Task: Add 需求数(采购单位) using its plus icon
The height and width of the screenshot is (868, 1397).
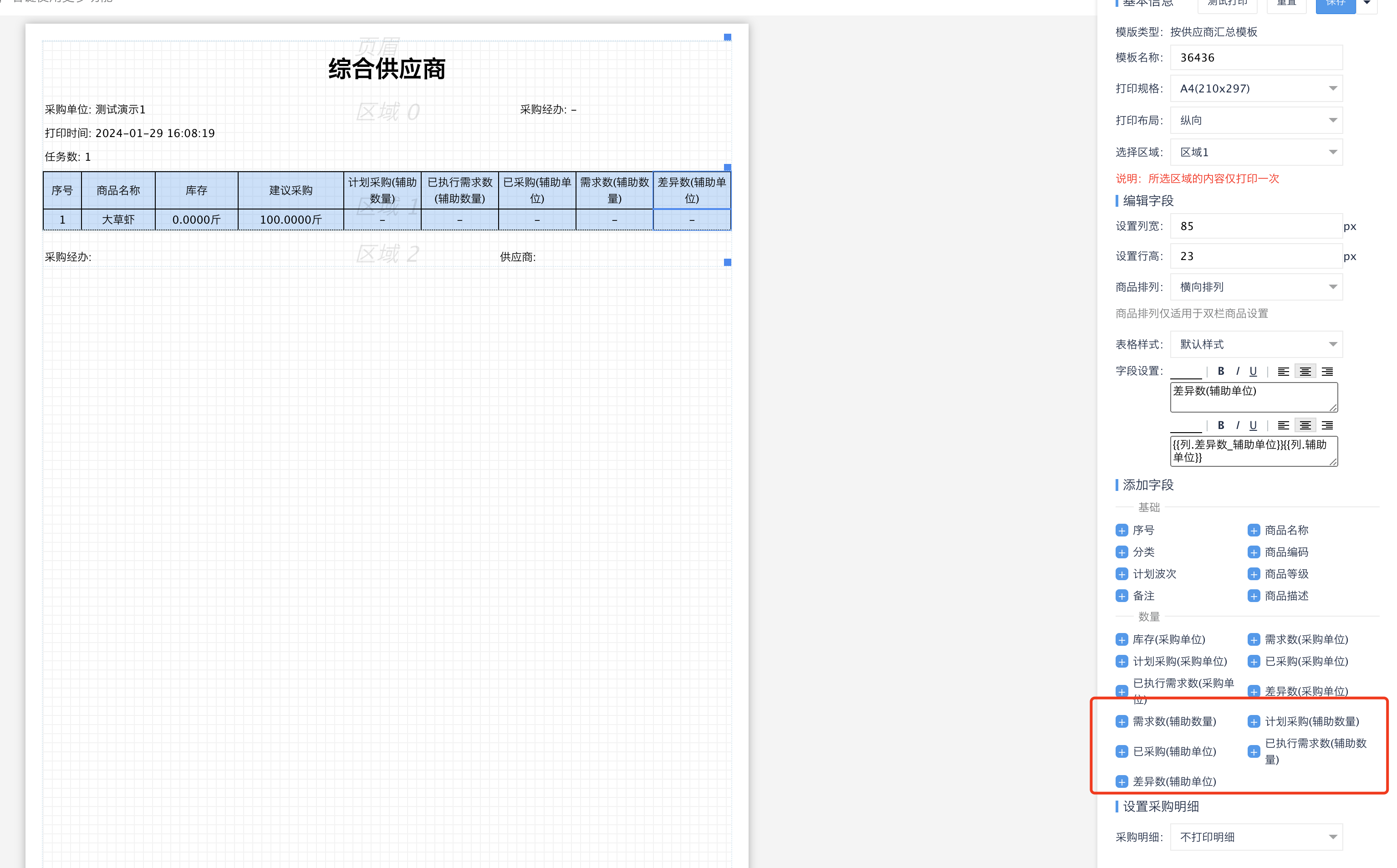Action: click(1254, 639)
